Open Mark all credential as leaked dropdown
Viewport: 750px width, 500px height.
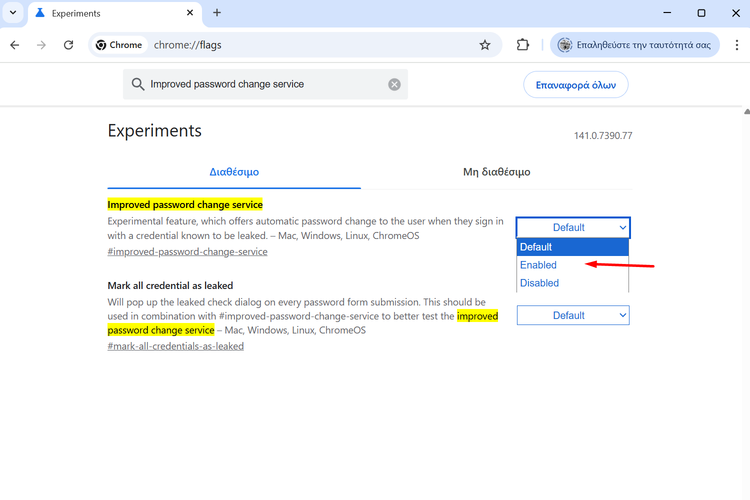pos(573,315)
